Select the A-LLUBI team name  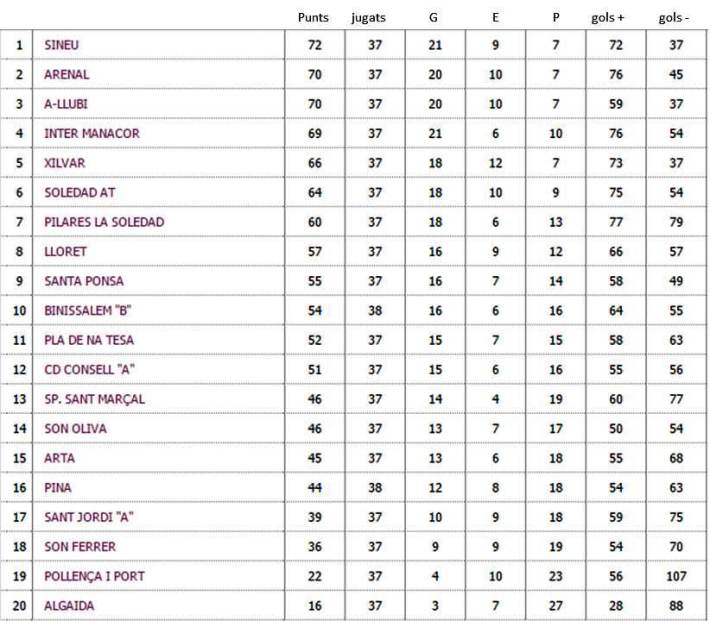point(69,104)
